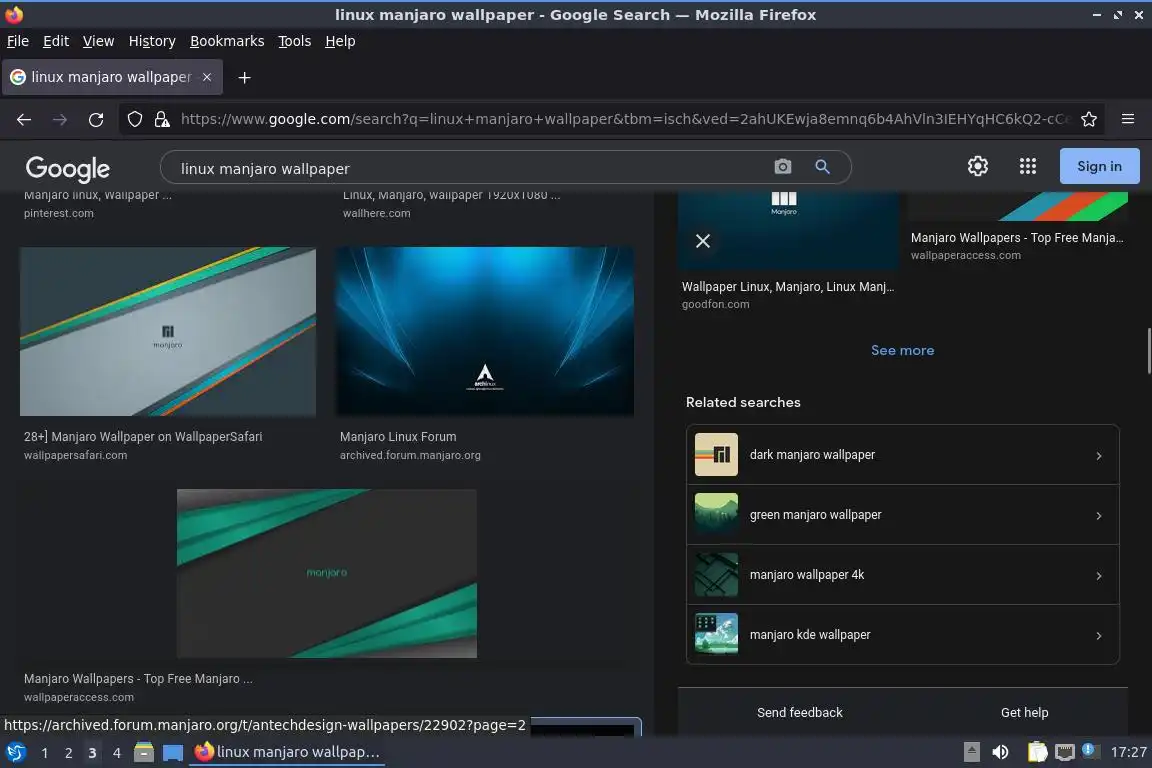Open the Manjaro Linux Forum blue wallpaper
The height and width of the screenshot is (768, 1152).
(484, 331)
